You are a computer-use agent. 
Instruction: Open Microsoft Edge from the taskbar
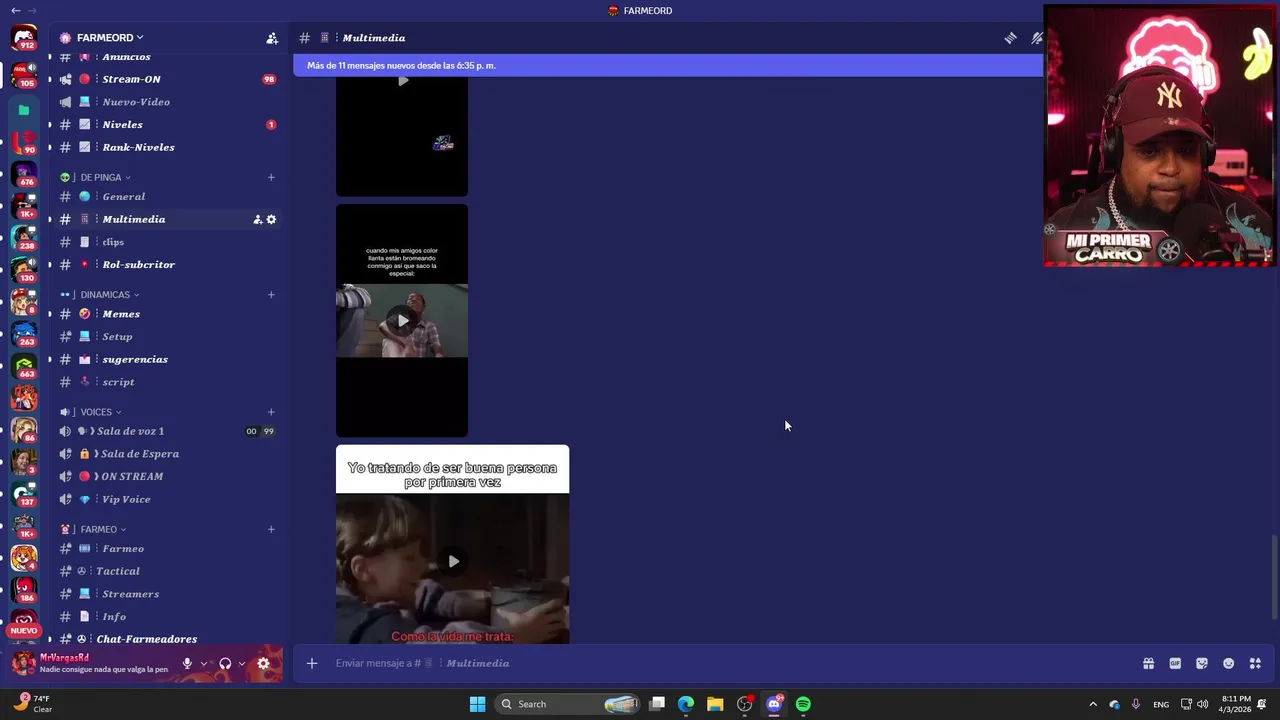tap(686, 704)
